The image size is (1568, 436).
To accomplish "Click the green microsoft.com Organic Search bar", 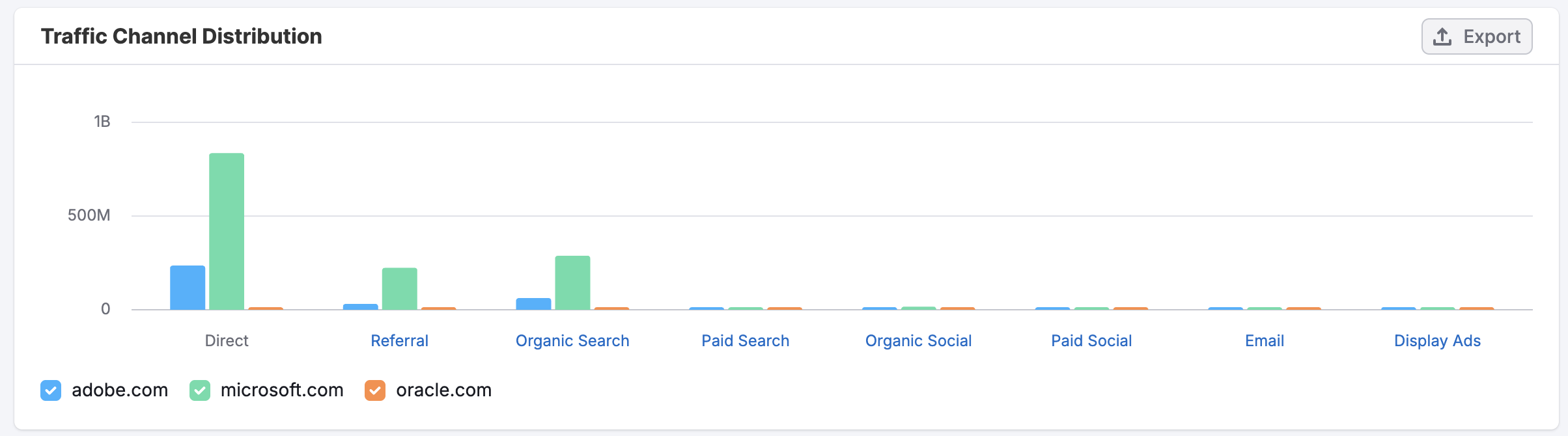I will pos(572,282).
